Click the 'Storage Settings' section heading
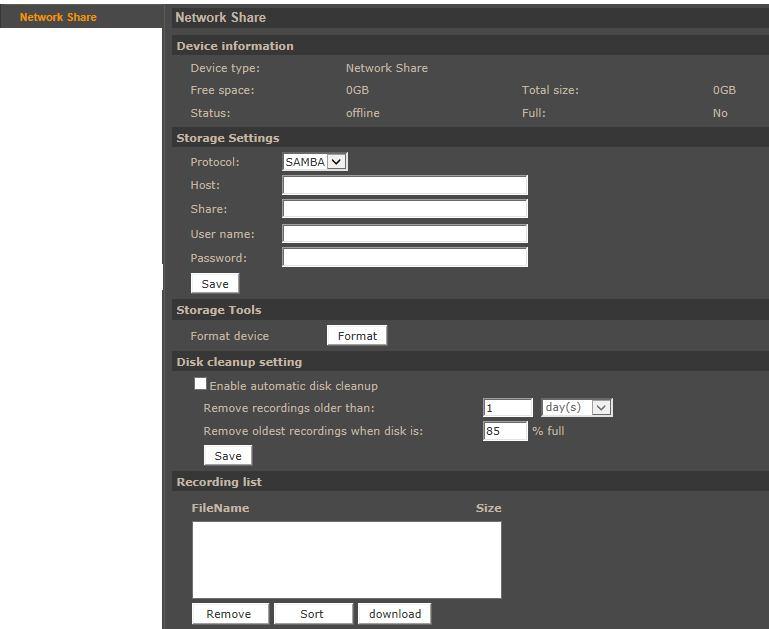Screen dimensions: 769x629 (228, 138)
